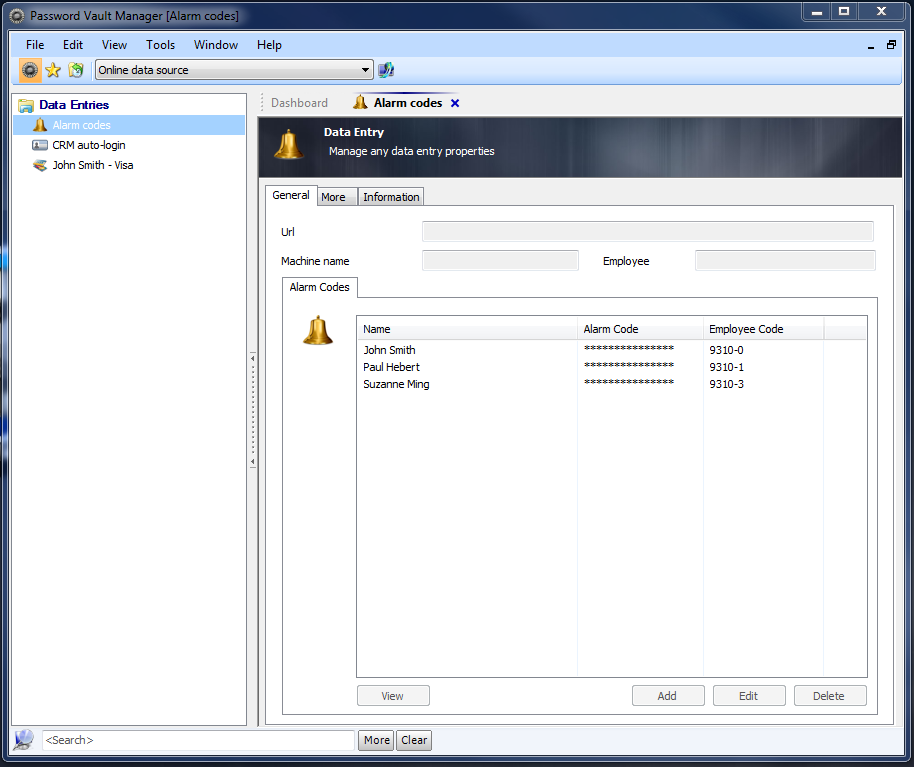Select Alarm codes entry in tree
The image size is (914, 767).
(129, 125)
